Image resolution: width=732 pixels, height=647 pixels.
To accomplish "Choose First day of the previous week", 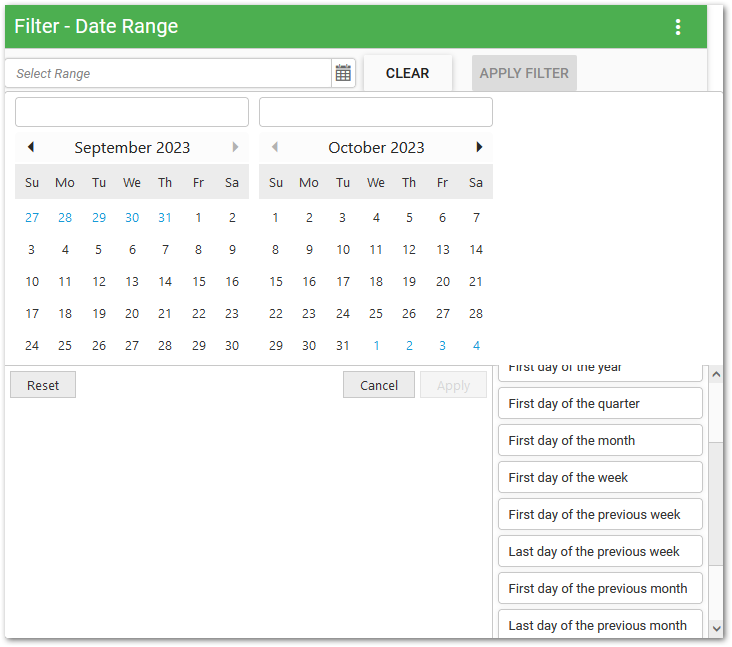I will point(600,514).
